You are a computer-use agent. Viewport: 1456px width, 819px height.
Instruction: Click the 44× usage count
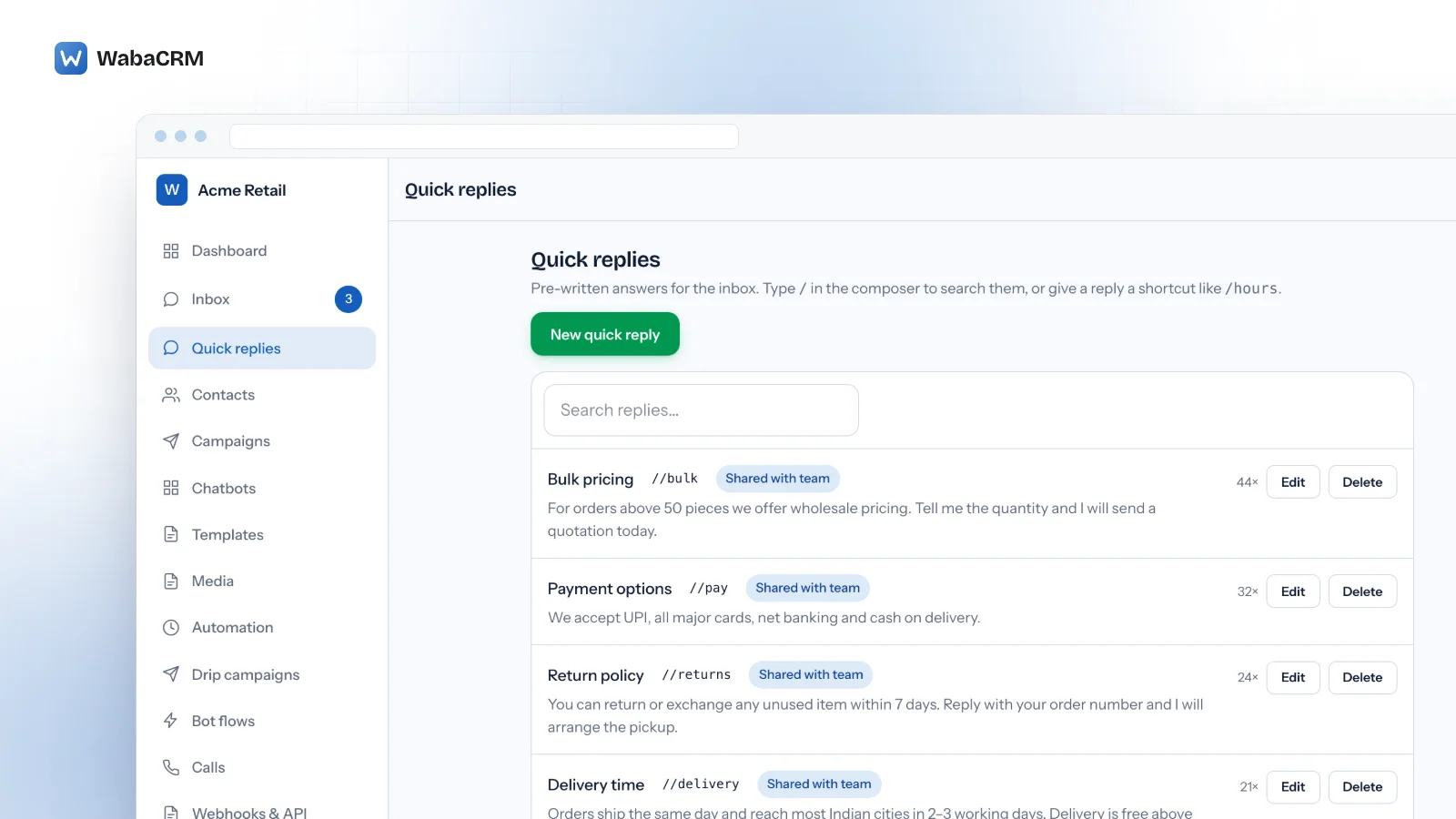click(x=1247, y=482)
